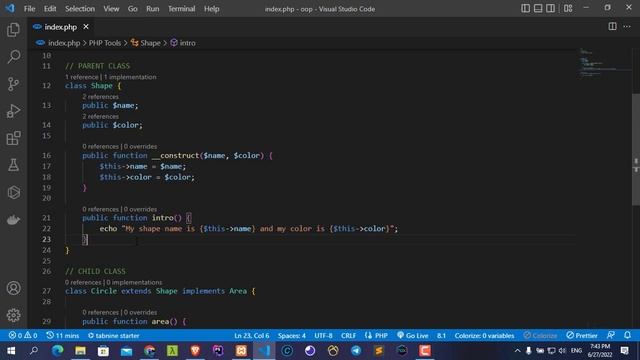Open Brave browser from taskbar

(195, 351)
